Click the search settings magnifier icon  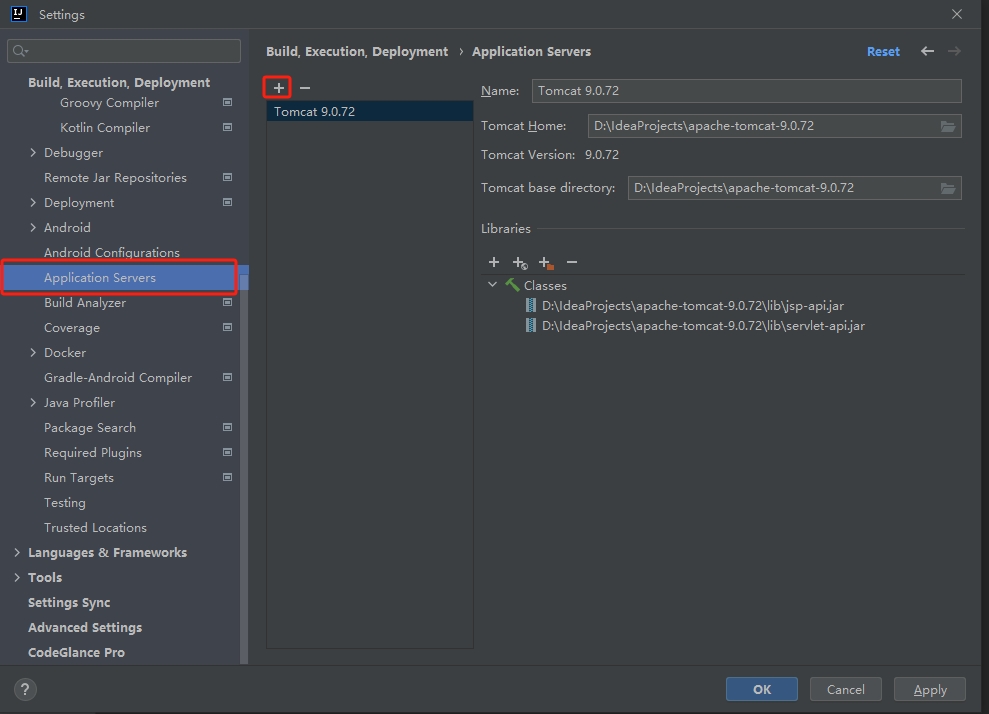pyautogui.click(x=21, y=51)
